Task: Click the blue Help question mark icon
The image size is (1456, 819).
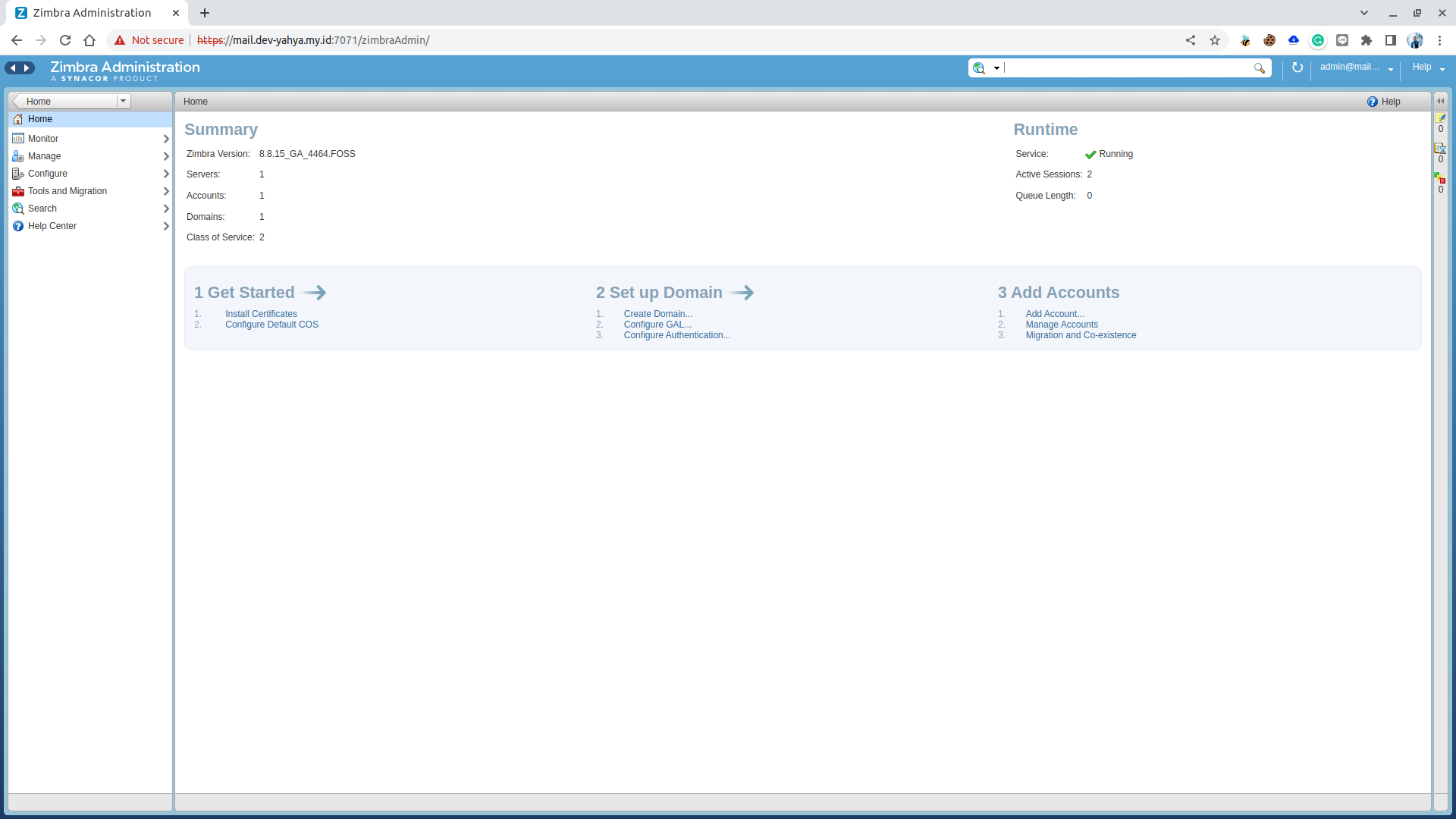Action: [1373, 102]
